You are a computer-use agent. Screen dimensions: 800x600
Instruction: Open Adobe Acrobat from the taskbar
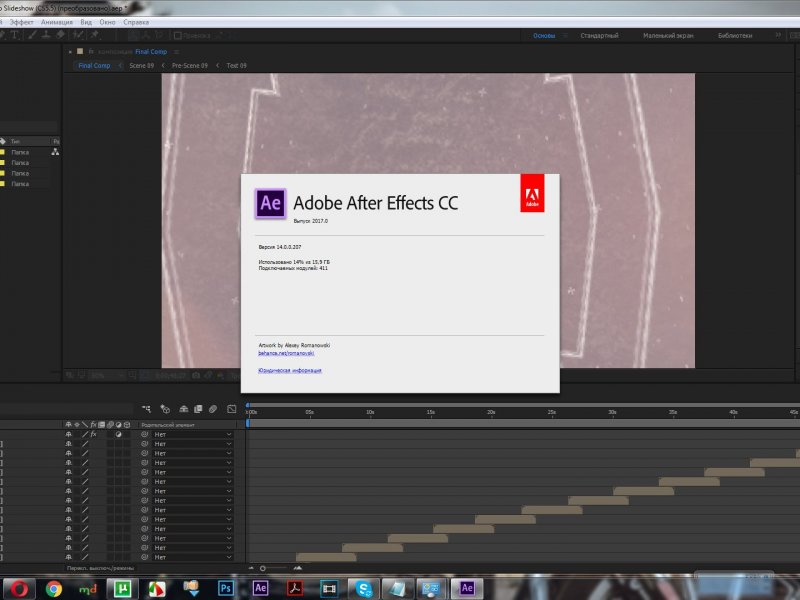[x=294, y=589]
